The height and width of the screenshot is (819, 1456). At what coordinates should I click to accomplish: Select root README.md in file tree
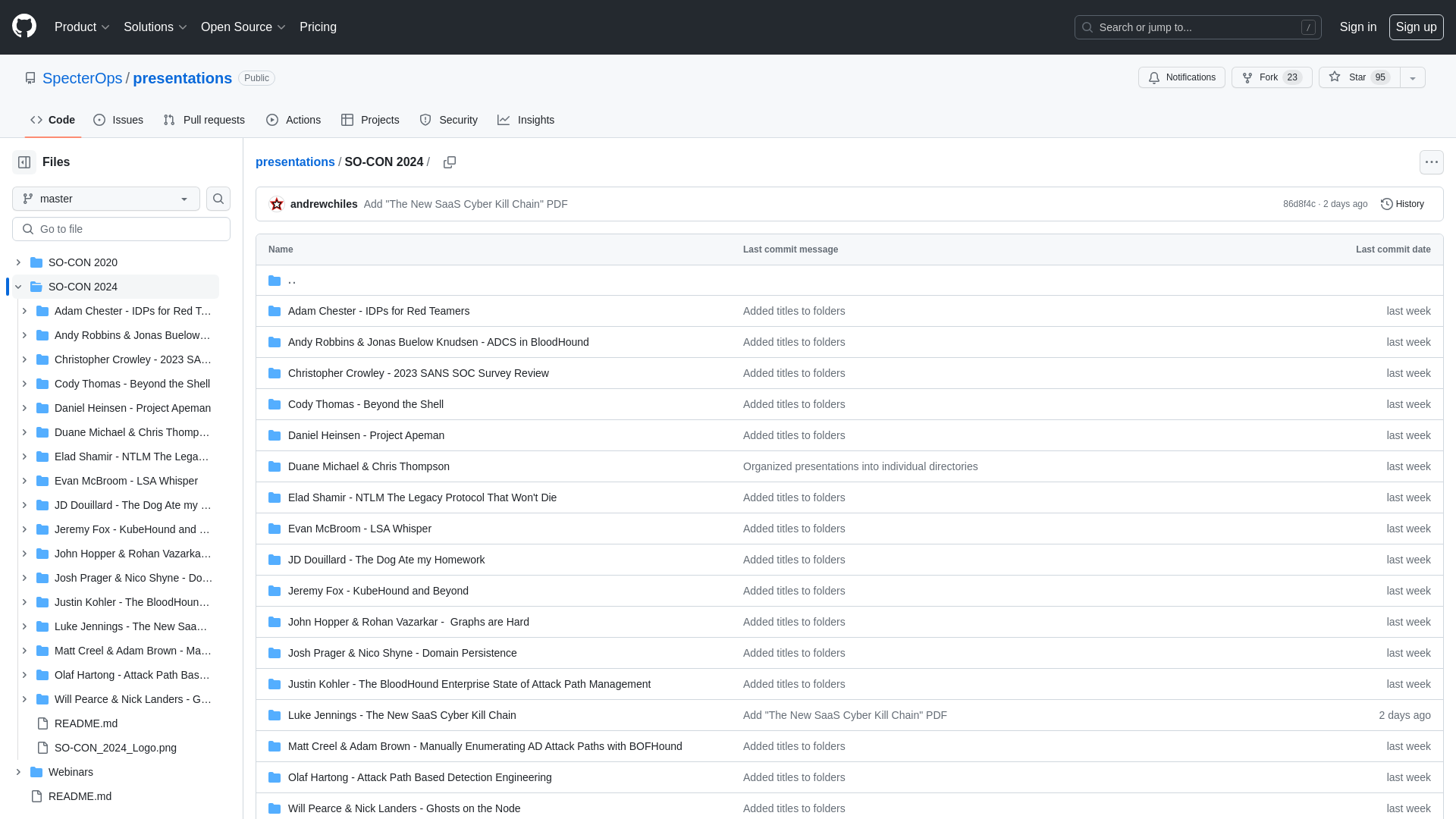click(80, 796)
